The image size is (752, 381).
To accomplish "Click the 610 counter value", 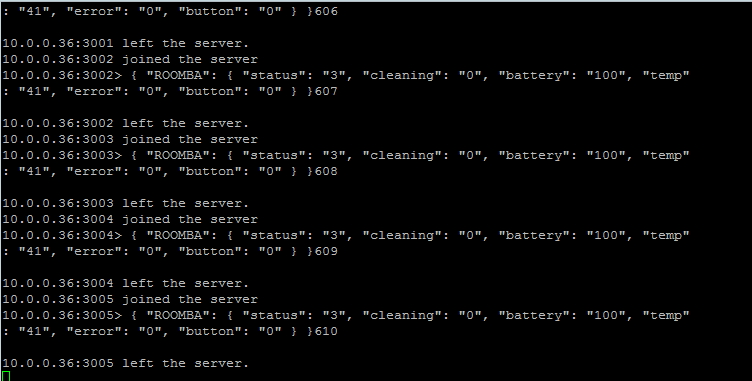I will click(x=326, y=332).
